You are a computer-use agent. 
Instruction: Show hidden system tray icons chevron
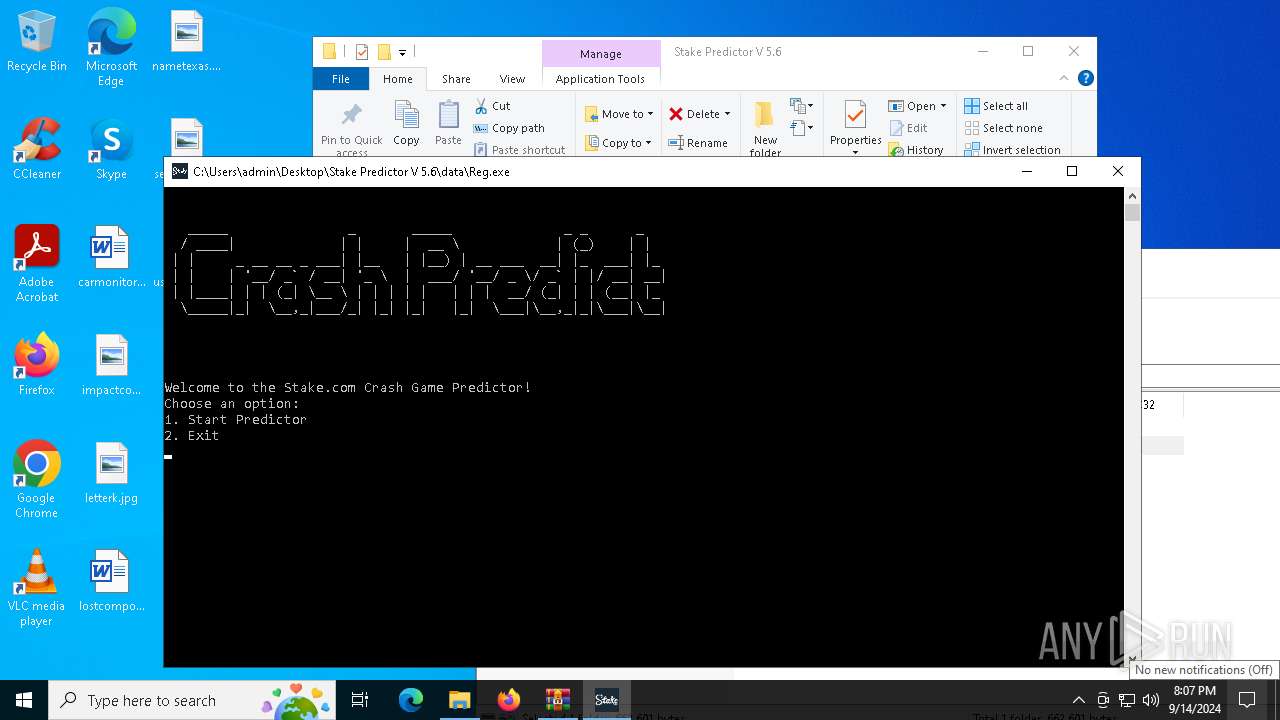pos(1078,700)
